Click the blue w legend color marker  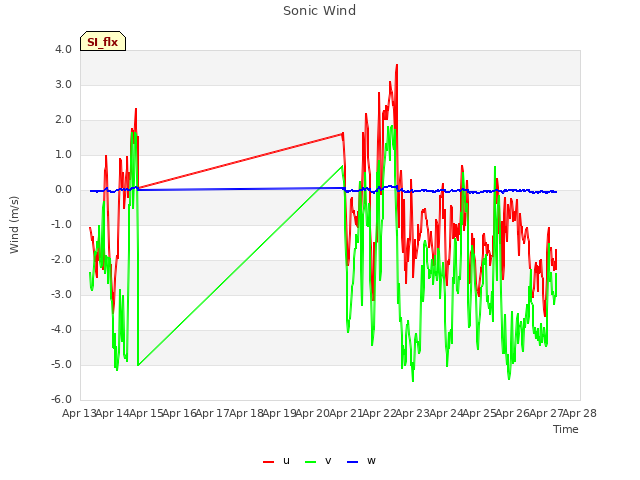(352, 462)
